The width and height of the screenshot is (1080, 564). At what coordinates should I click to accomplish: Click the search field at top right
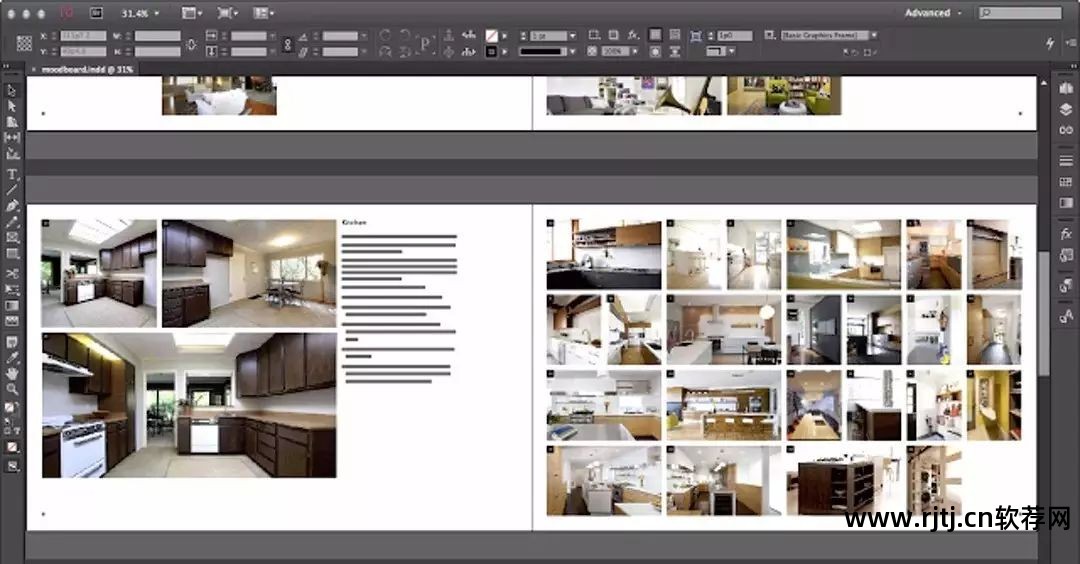1019,13
